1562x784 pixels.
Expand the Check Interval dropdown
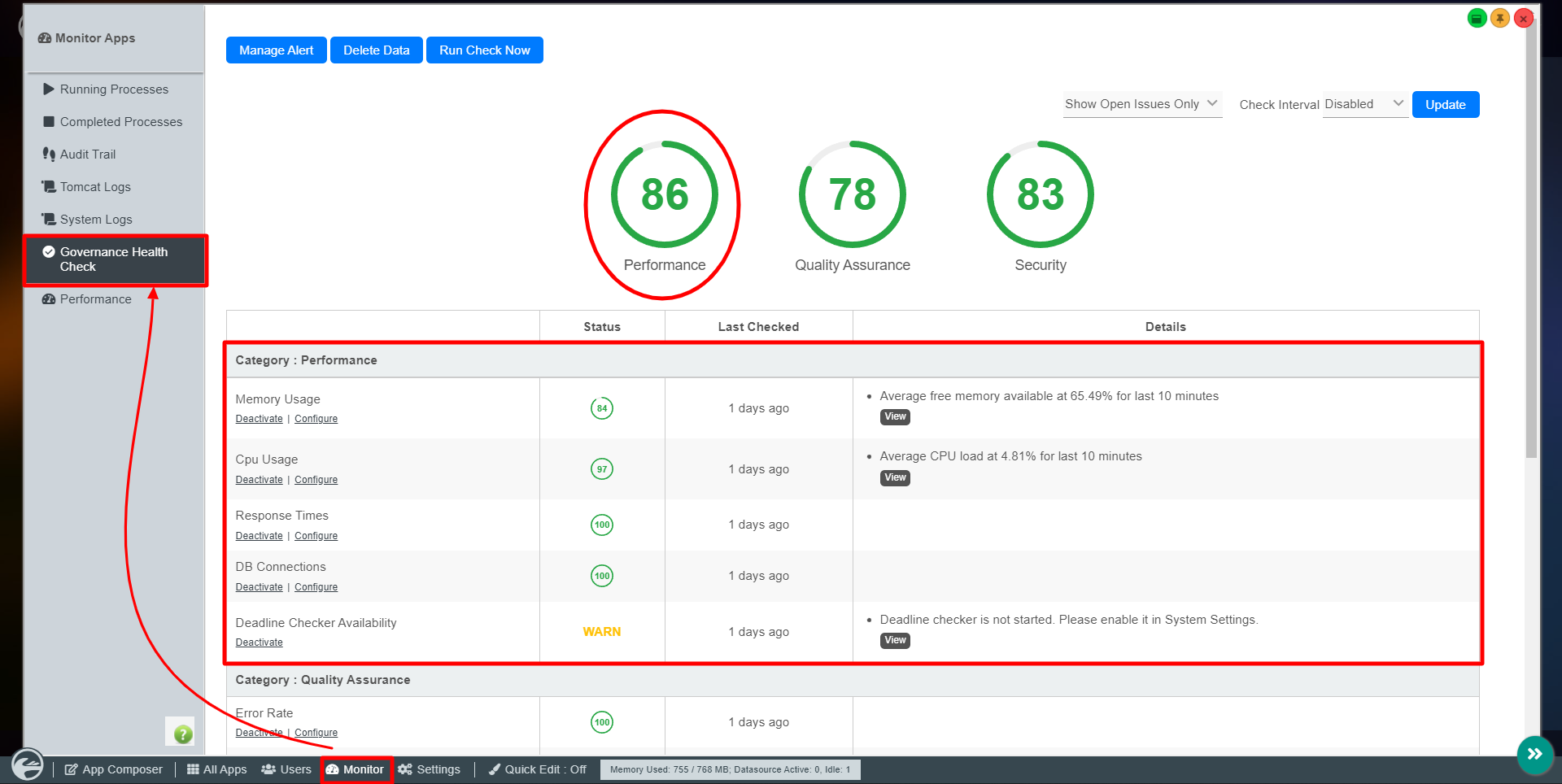(1364, 104)
